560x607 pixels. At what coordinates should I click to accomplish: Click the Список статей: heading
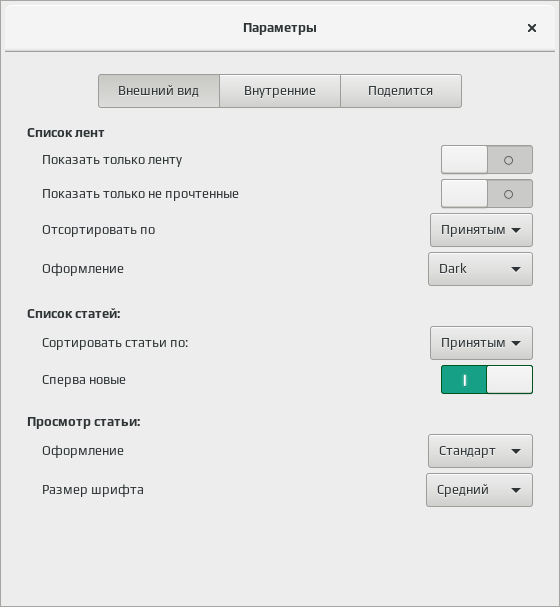(x=74, y=314)
